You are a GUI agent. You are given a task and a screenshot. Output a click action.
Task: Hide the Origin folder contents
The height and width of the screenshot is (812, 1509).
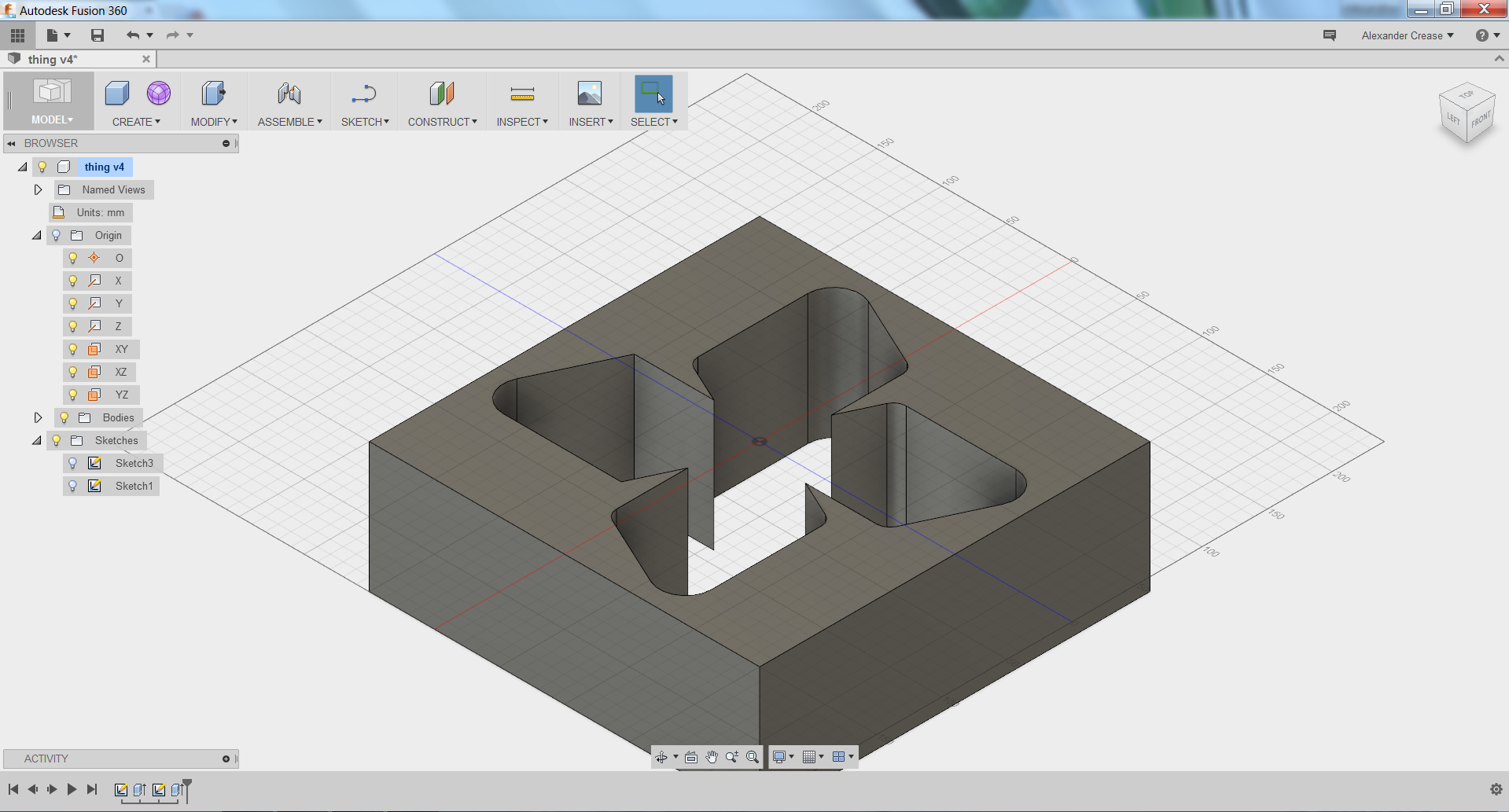tap(35, 235)
